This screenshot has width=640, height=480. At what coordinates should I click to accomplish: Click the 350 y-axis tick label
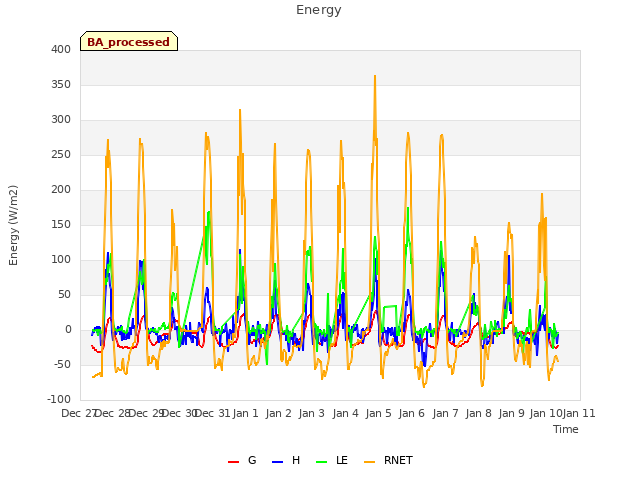coord(61,84)
